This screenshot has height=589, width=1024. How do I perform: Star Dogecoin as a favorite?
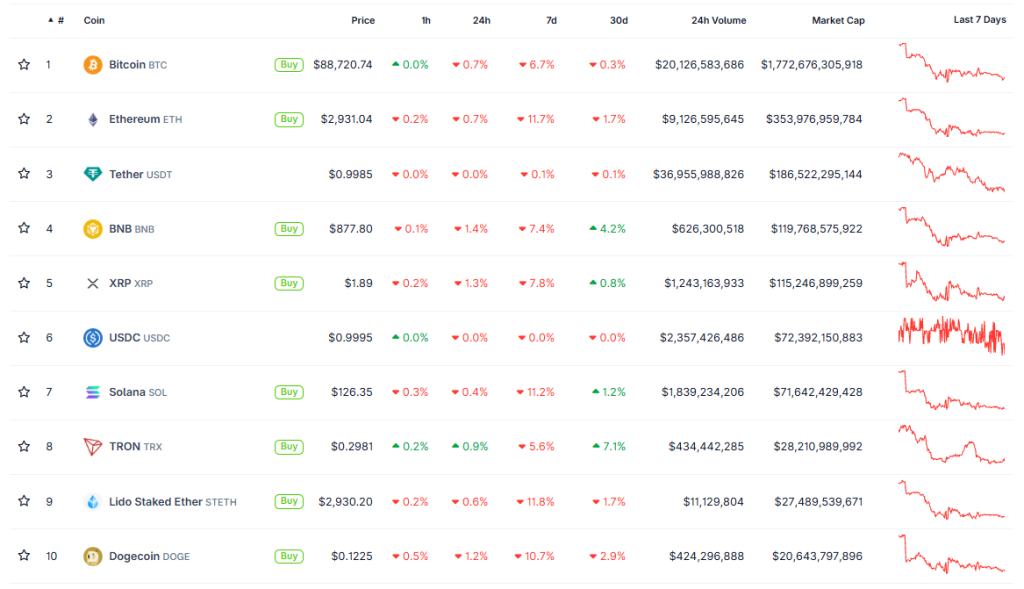click(24, 556)
